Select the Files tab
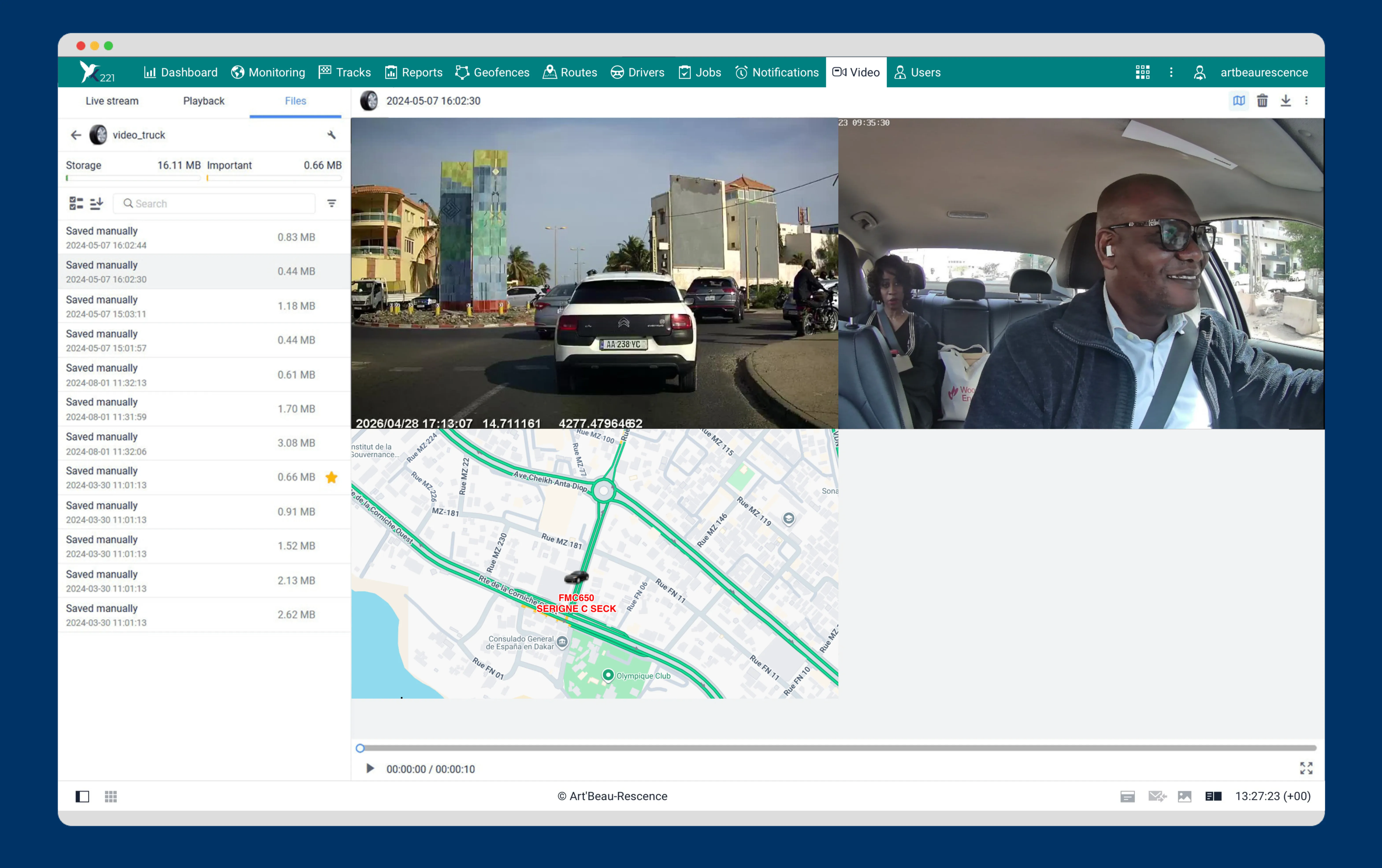 [x=295, y=101]
